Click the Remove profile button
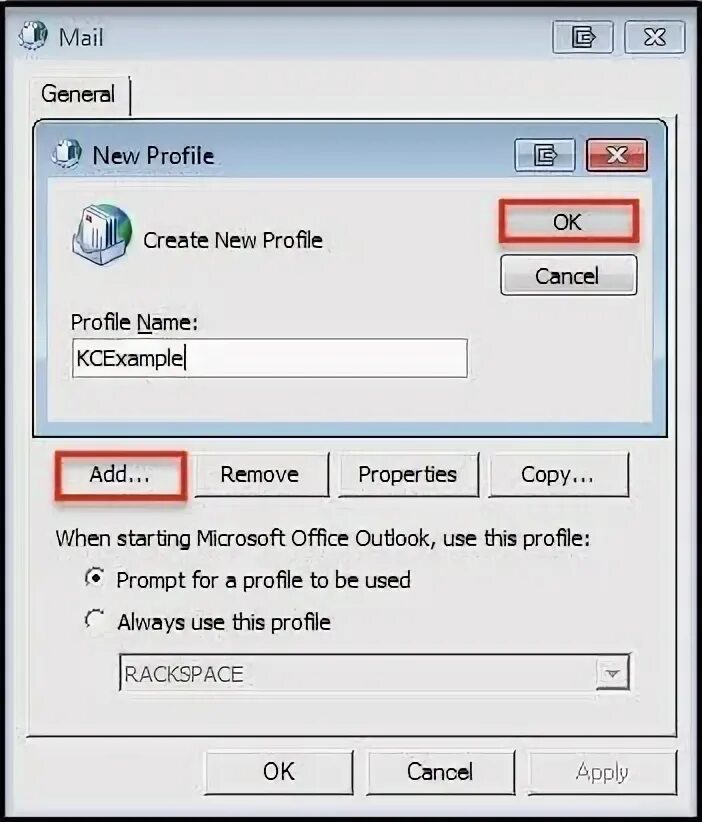The image size is (702, 822). [x=261, y=475]
